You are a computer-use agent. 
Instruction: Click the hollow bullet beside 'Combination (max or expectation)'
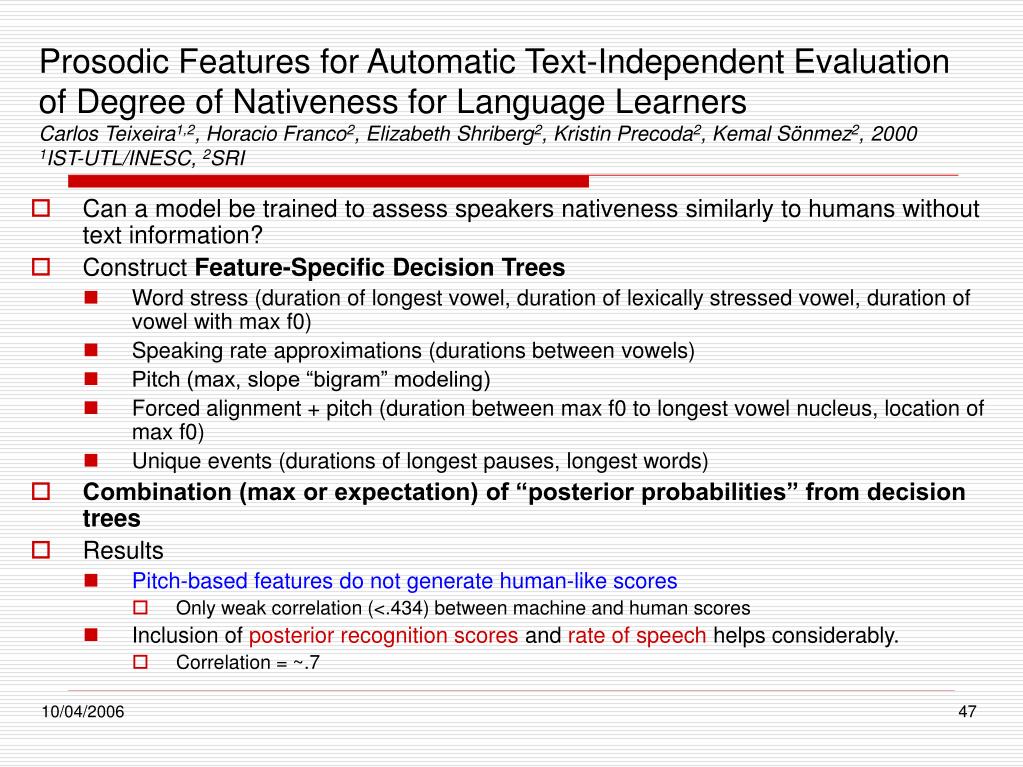(x=41, y=491)
